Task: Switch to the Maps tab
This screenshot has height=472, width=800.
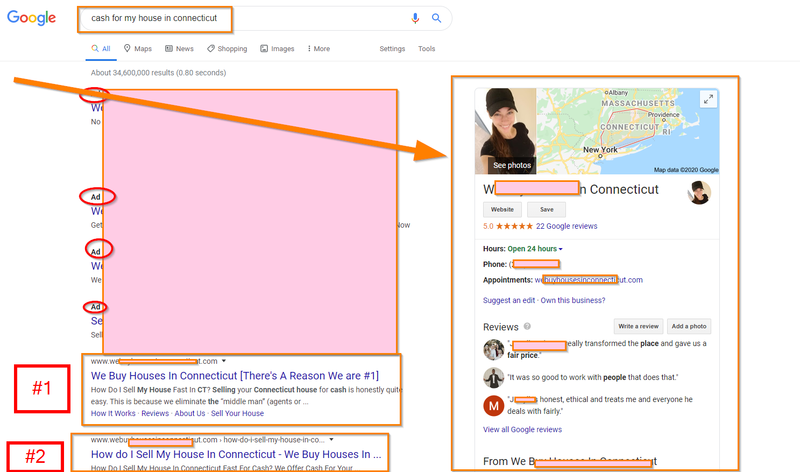Action: [138, 49]
